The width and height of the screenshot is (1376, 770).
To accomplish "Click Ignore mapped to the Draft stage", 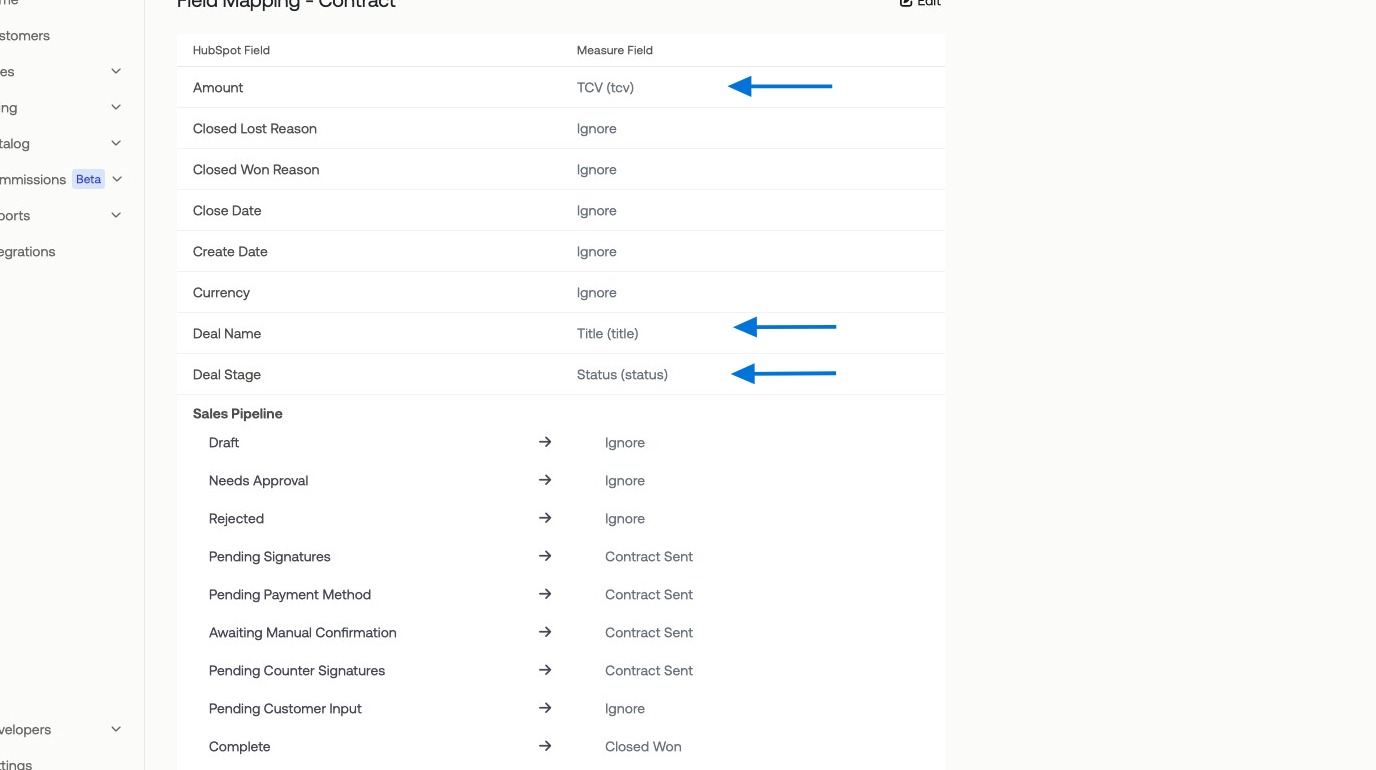I will coord(625,443).
